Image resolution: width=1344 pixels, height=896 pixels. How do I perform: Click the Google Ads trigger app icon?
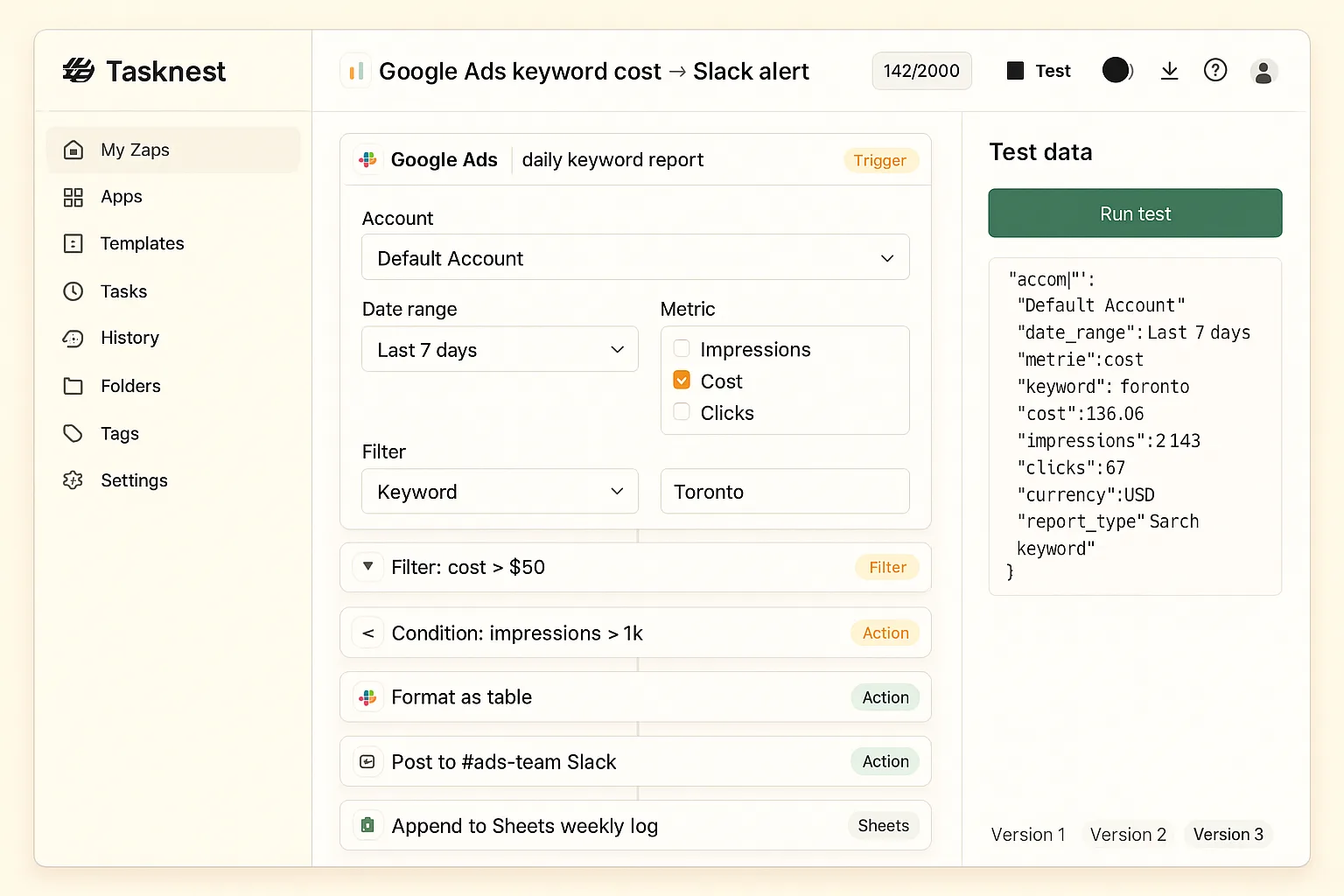click(x=368, y=159)
